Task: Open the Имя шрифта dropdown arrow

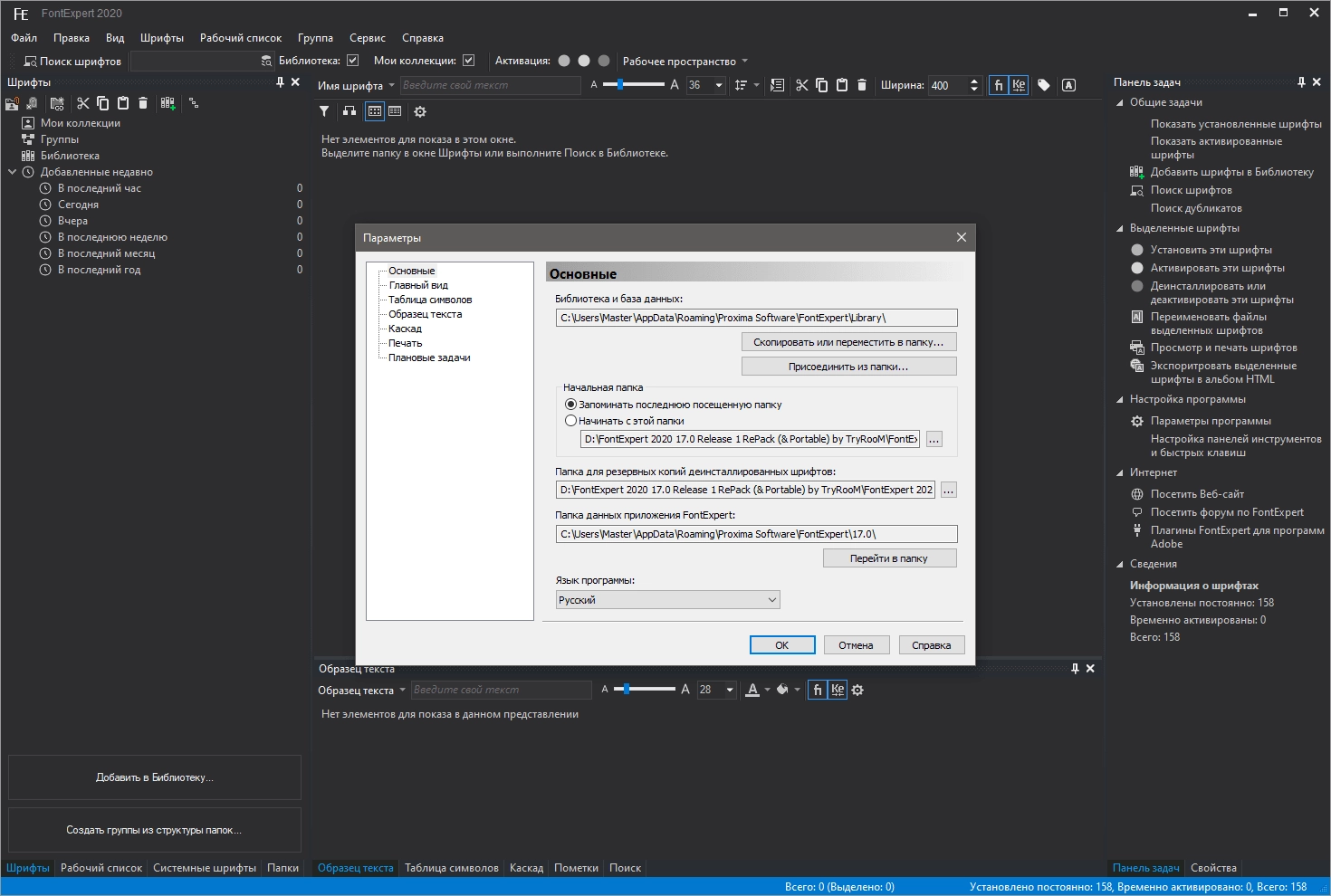Action: point(392,86)
